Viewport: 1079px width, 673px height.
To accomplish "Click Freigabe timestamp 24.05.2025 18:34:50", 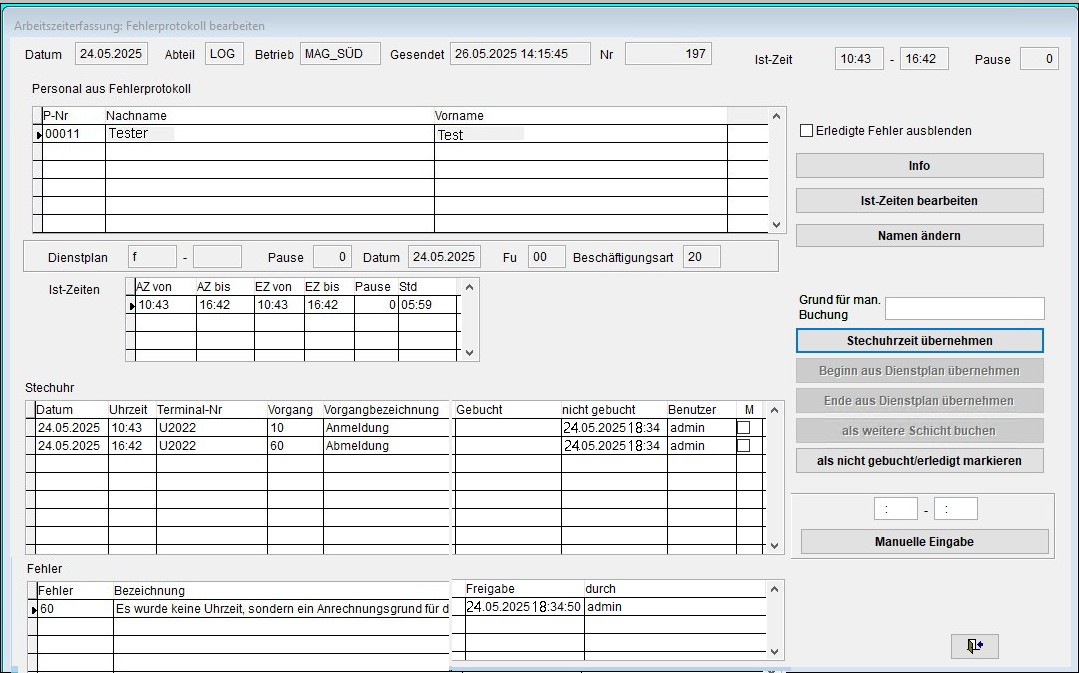I will point(524,606).
